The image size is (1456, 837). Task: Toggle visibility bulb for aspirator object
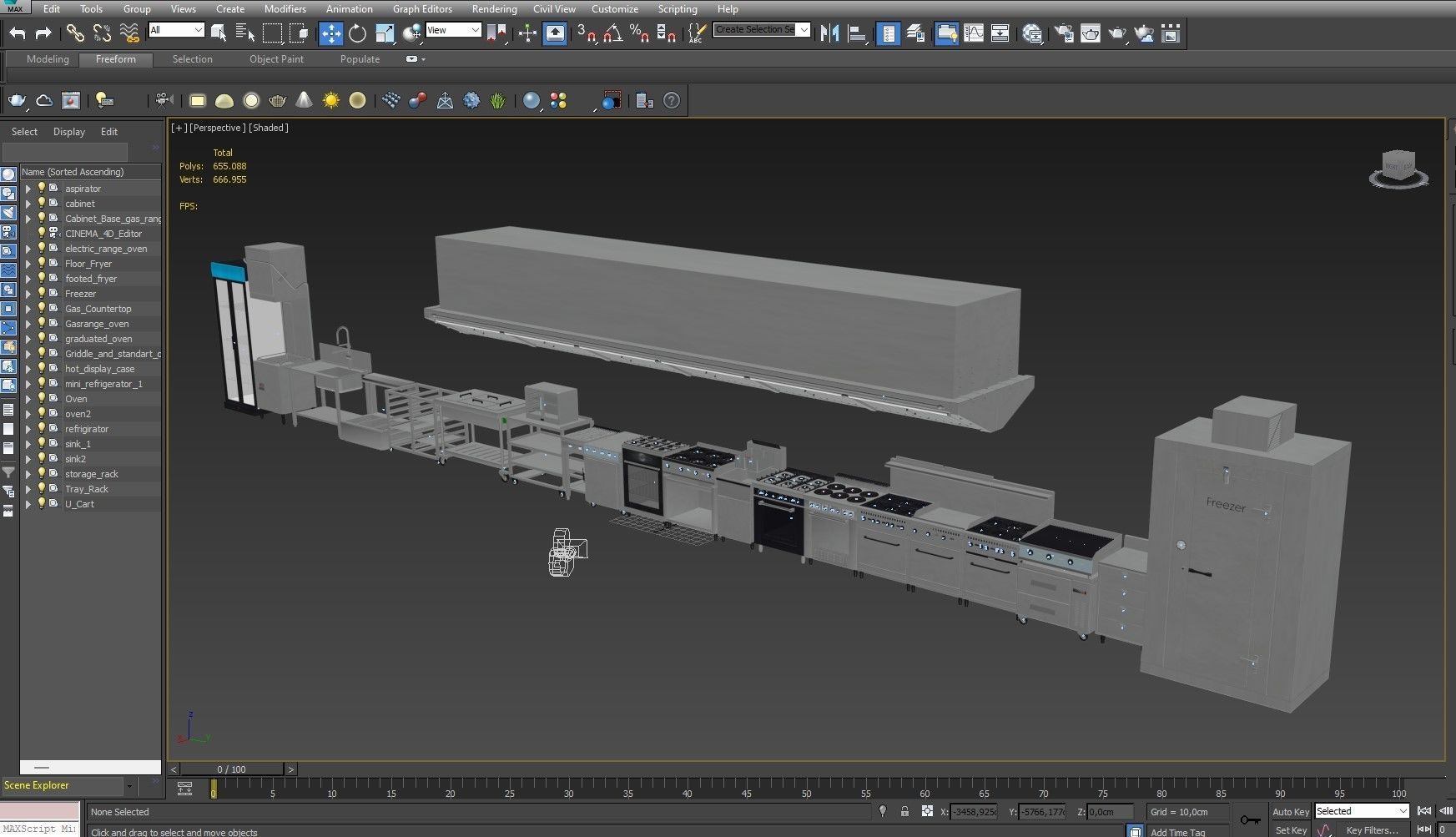tap(41, 189)
